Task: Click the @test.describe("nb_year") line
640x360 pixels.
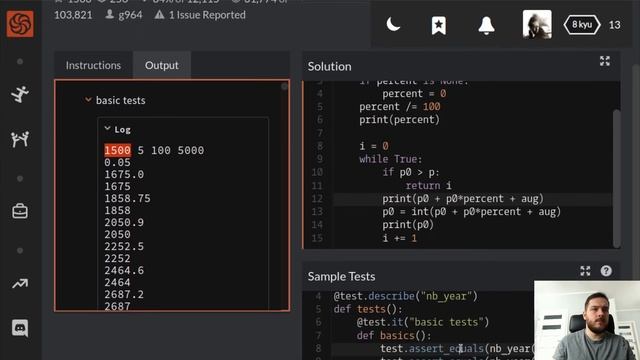Action: click(x=405, y=296)
